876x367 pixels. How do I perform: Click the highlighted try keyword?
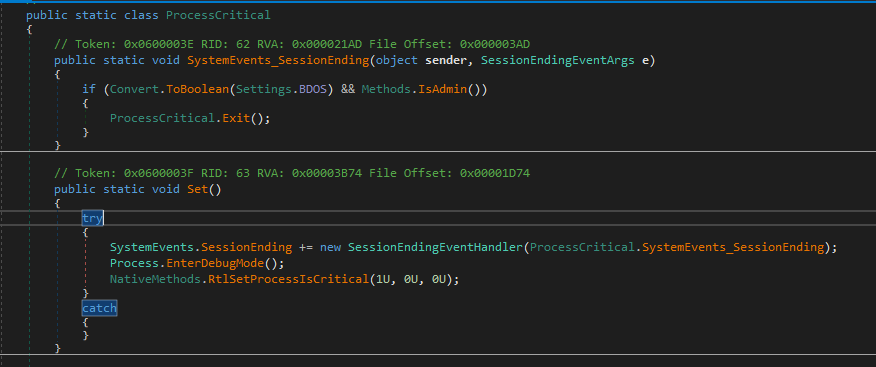[92, 218]
